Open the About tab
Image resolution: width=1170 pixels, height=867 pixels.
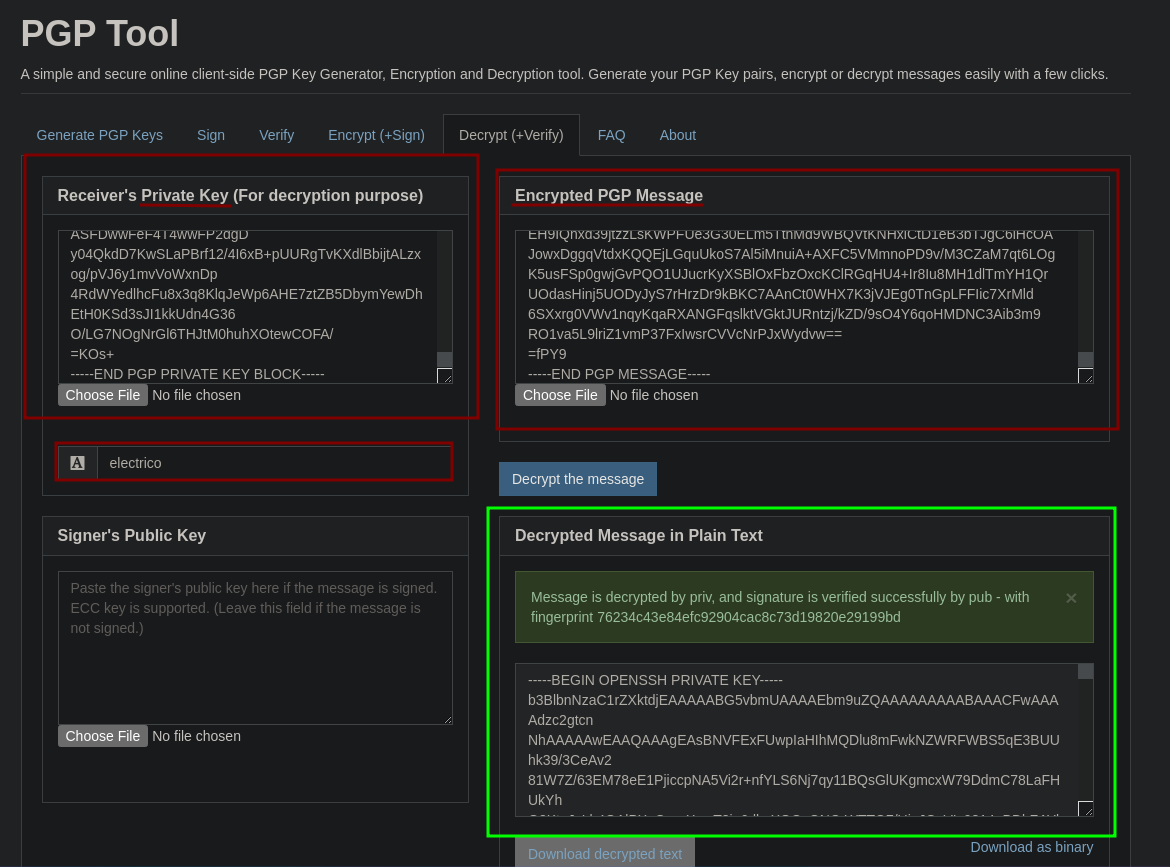point(677,135)
